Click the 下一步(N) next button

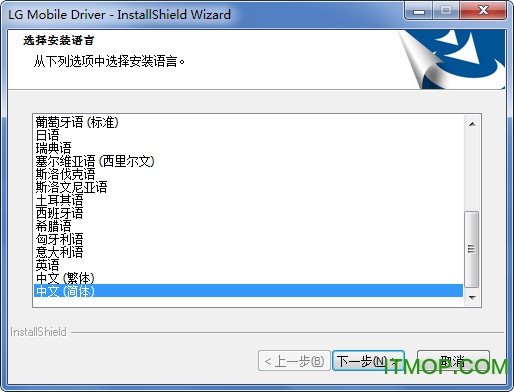[x=368, y=361]
